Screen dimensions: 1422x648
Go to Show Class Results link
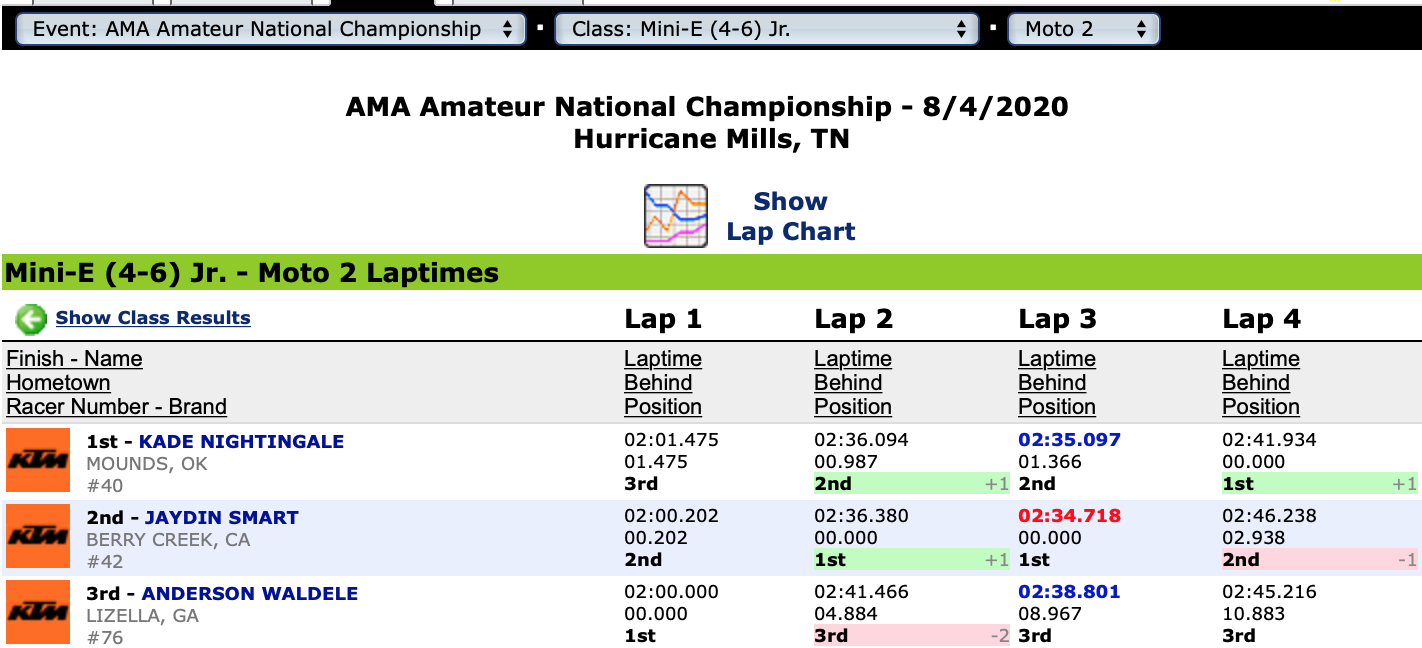[153, 318]
